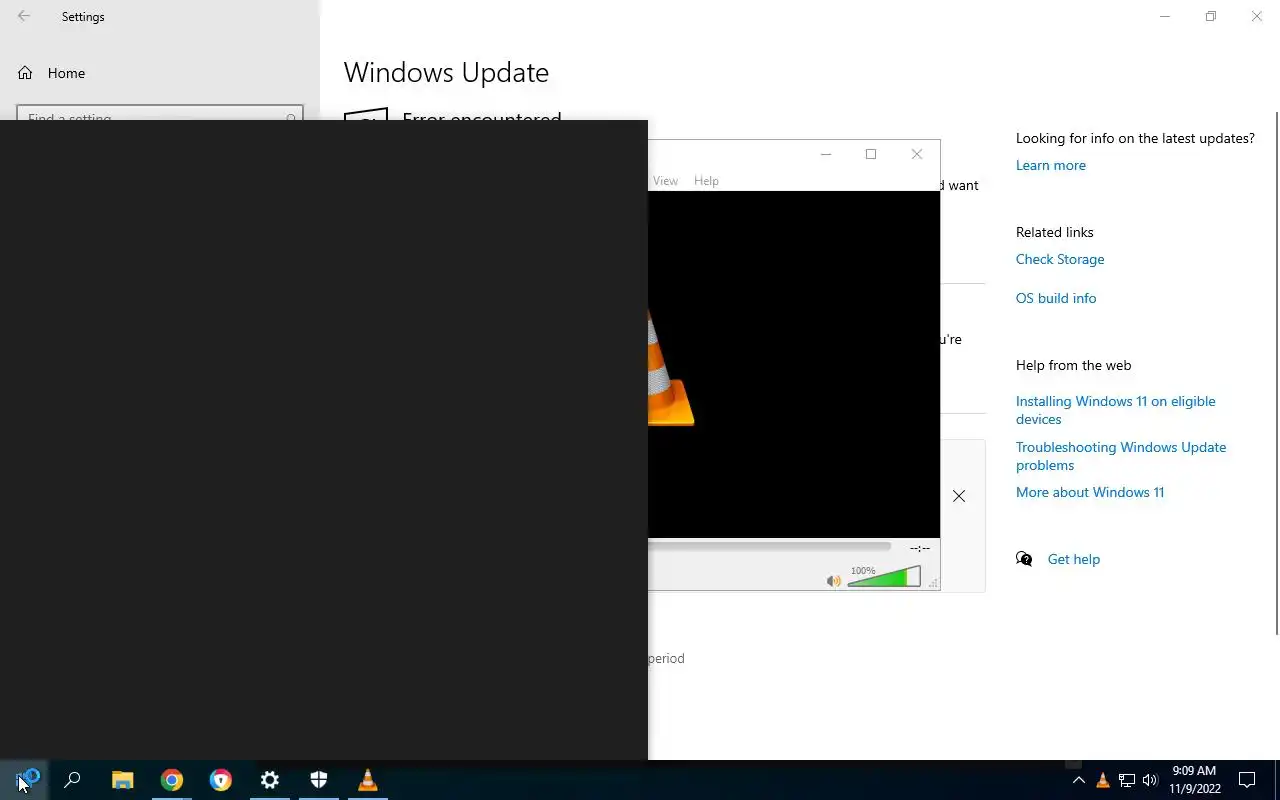The width and height of the screenshot is (1280, 800).
Task: Switch to Settings gear in taskbar
Action: [270, 780]
